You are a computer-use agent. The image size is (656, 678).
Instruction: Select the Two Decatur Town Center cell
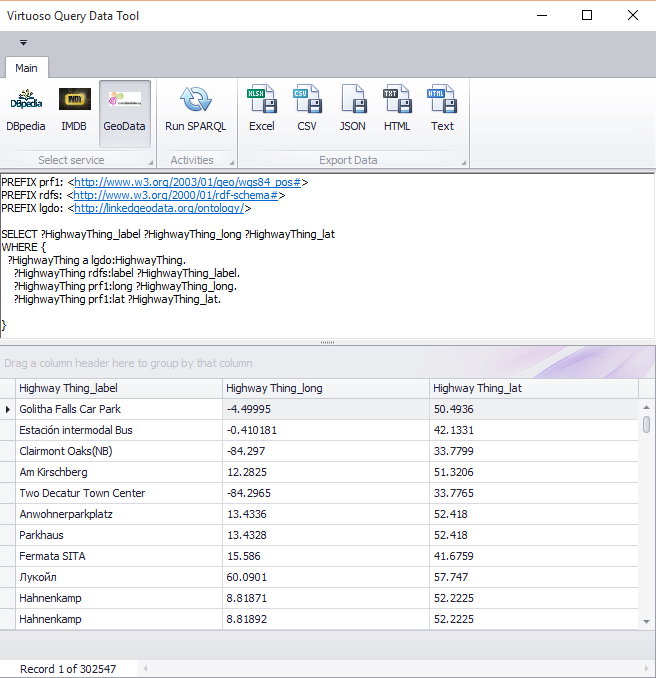pos(119,493)
